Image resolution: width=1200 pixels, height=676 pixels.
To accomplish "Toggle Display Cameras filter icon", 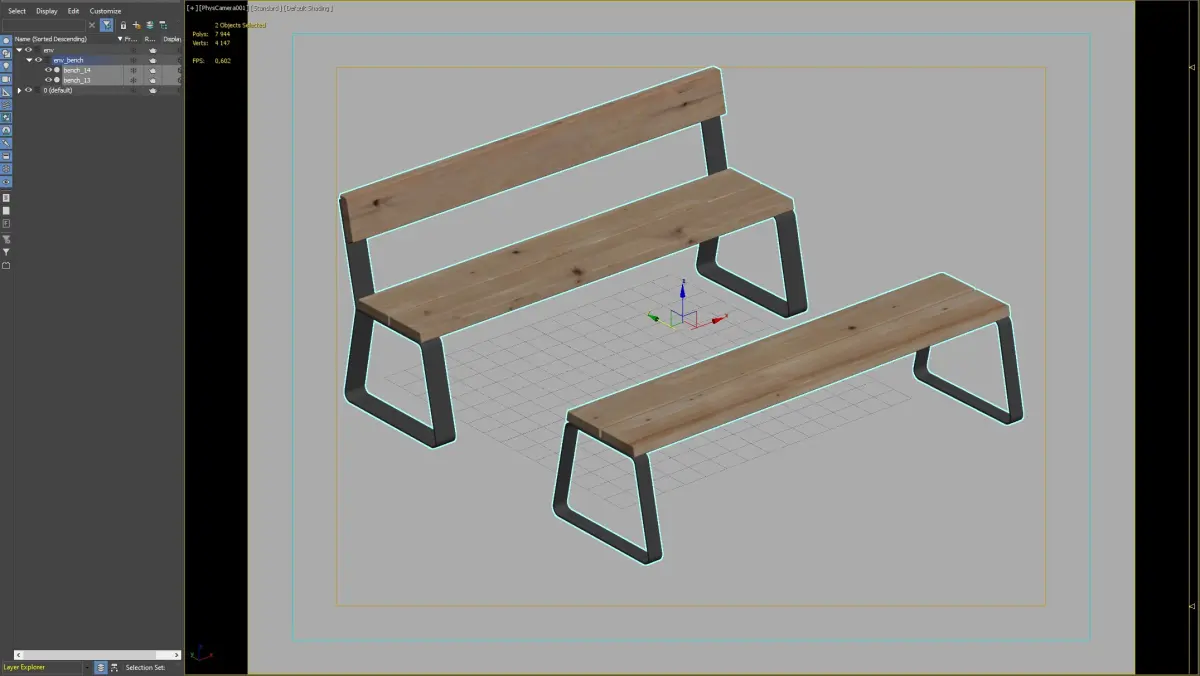I will 6,79.
